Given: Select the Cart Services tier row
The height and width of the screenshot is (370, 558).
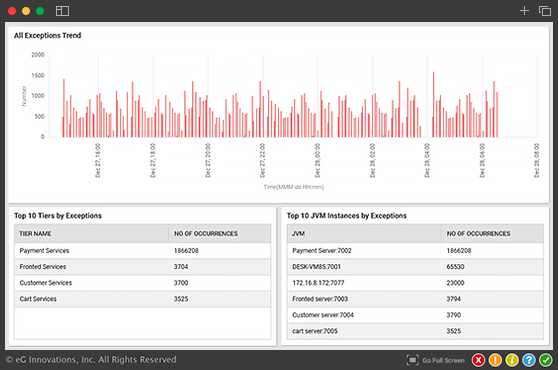Looking at the screenshot, I should coord(142,299).
